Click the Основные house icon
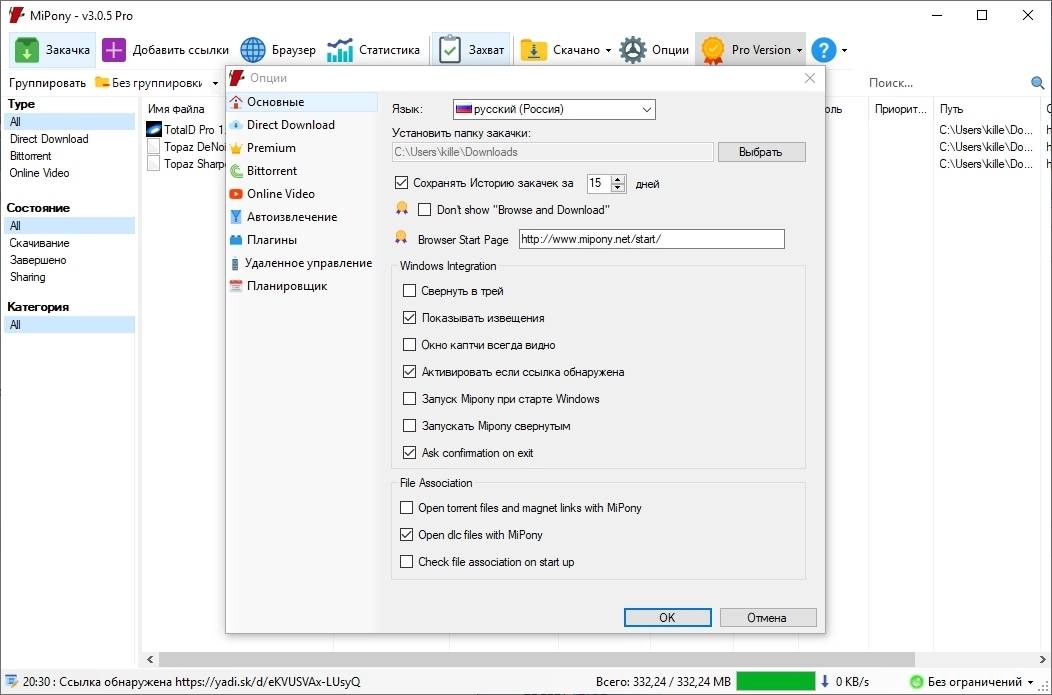The width and height of the screenshot is (1052, 695). pyautogui.click(x=235, y=102)
